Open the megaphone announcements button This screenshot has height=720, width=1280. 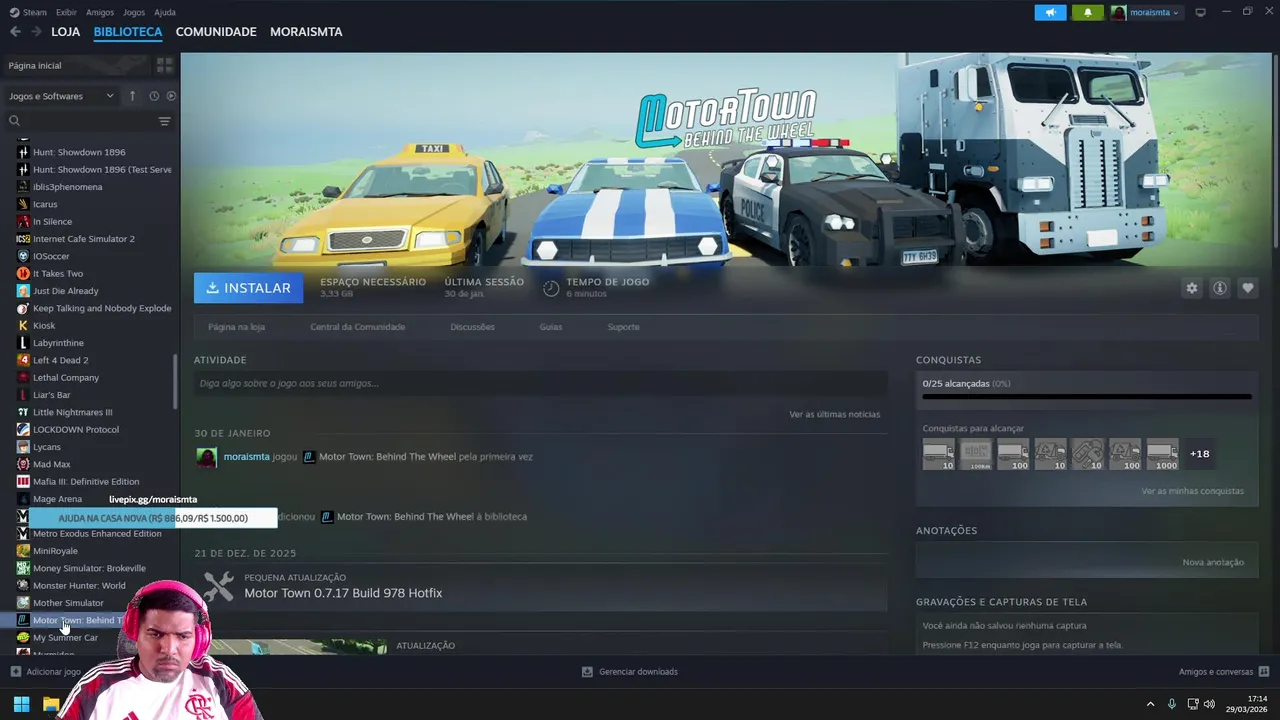[x=1050, y=12]
